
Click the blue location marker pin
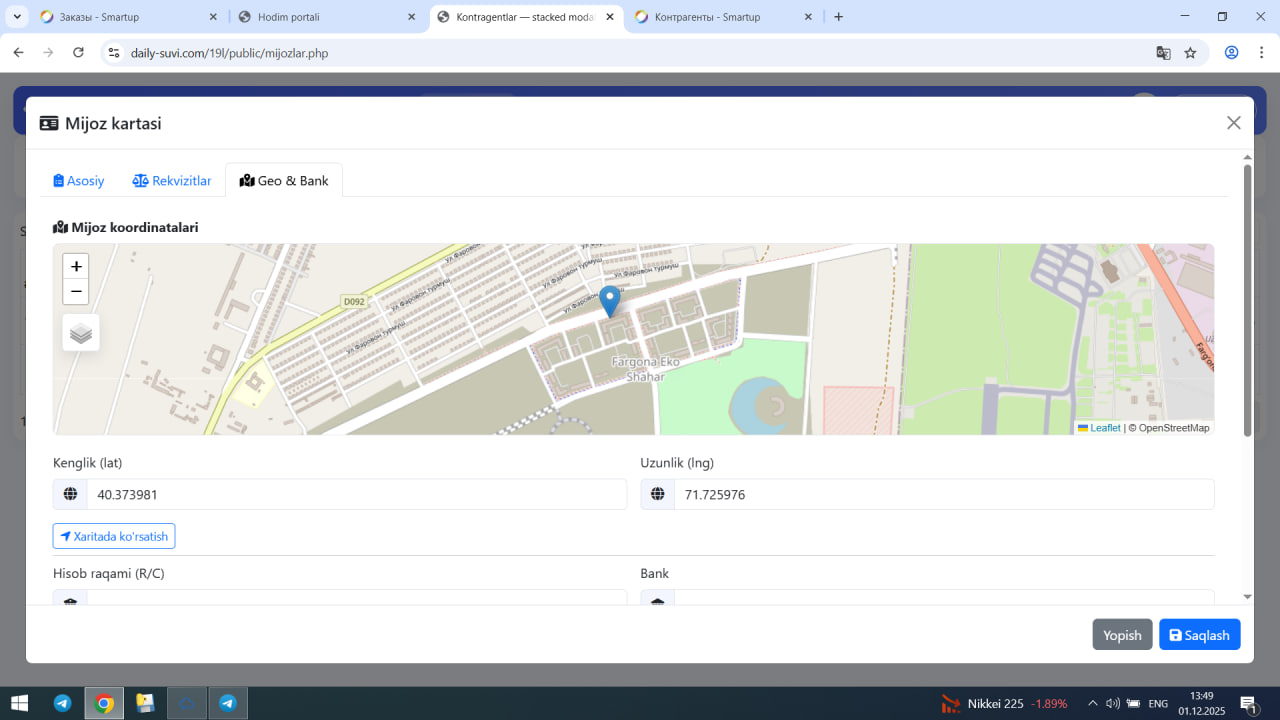point(609,299)
